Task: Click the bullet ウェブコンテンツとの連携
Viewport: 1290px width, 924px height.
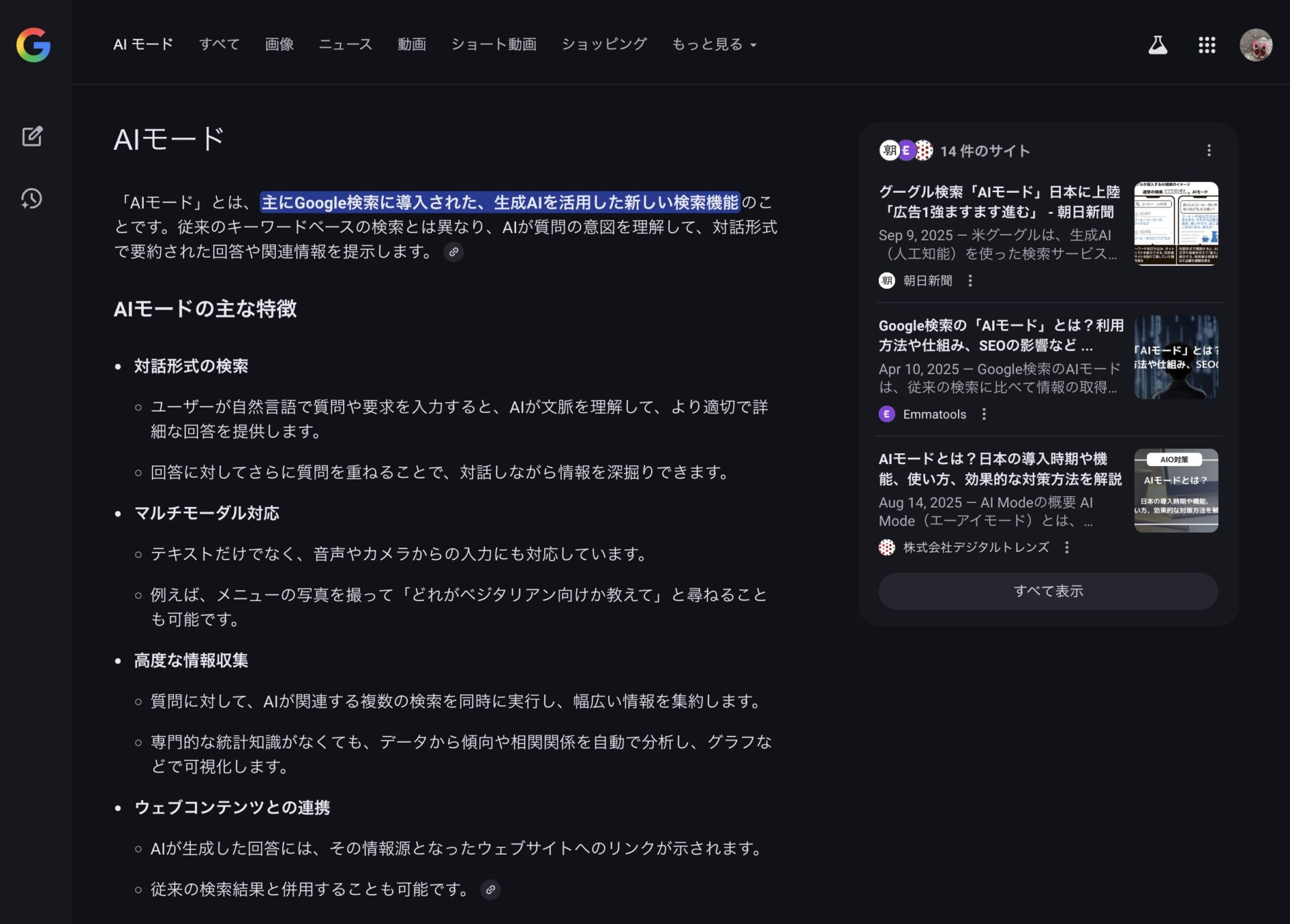Action: click(232, 807)
